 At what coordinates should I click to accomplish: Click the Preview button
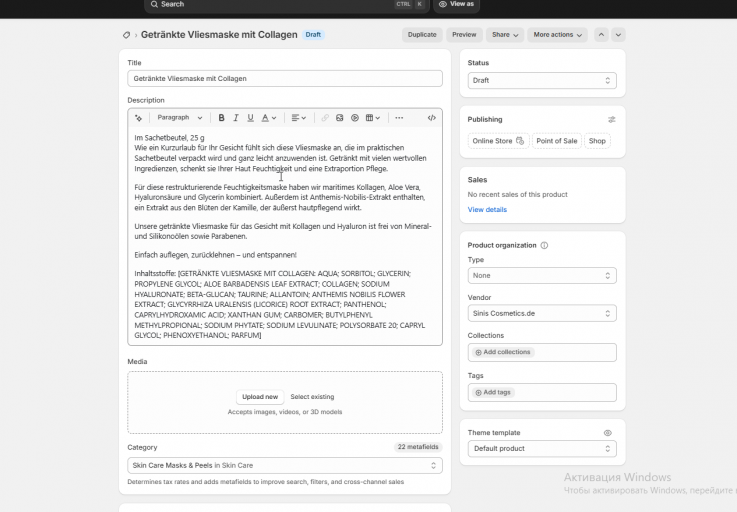[464, 35]
